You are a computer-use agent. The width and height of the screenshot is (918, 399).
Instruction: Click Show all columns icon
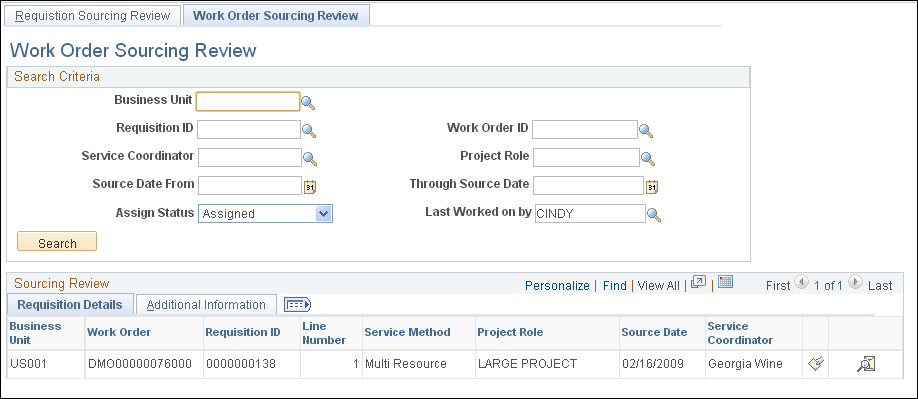(297, 304)
